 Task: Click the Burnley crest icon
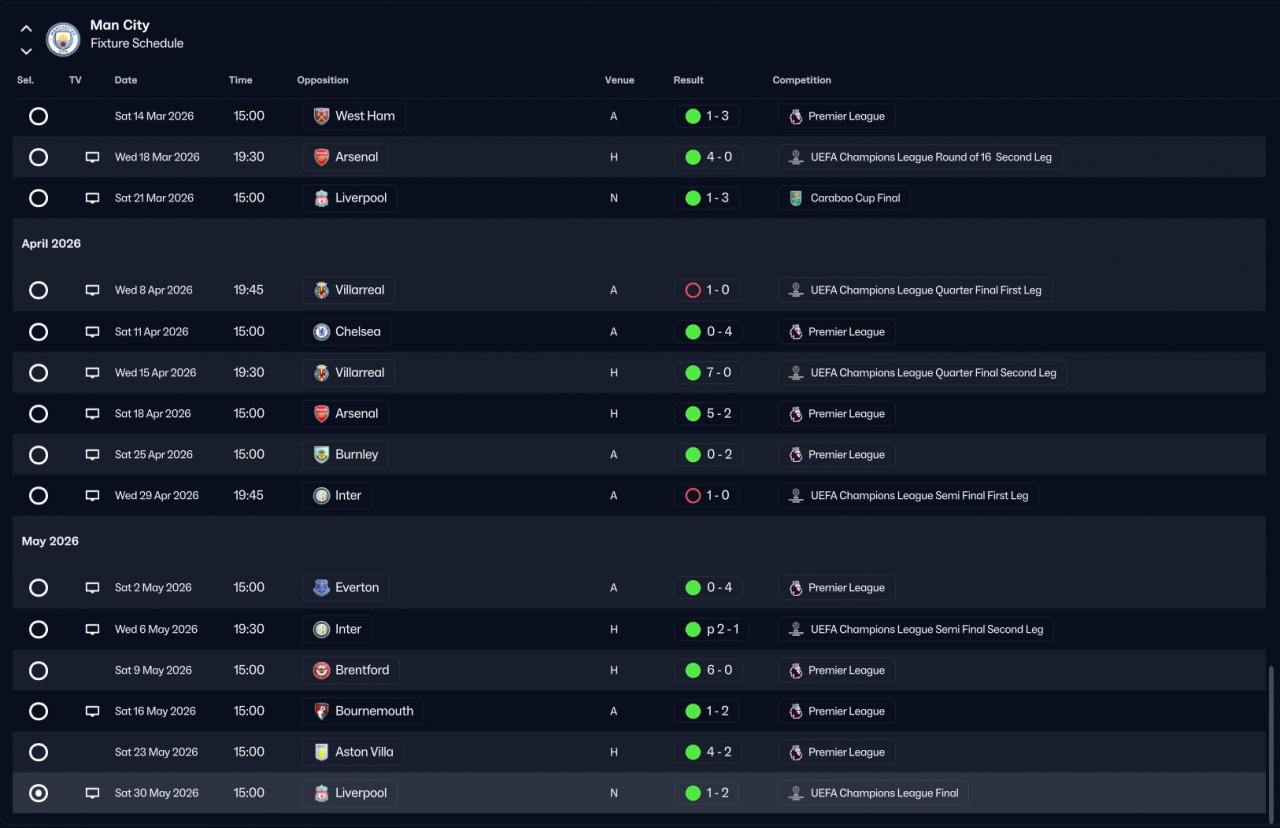pos(321,455)
